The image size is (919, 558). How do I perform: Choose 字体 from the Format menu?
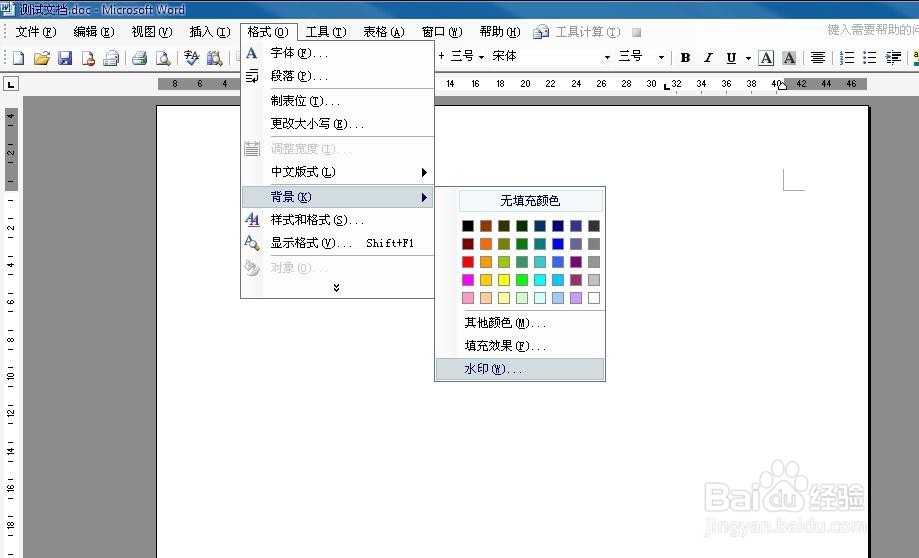point(338,53)
